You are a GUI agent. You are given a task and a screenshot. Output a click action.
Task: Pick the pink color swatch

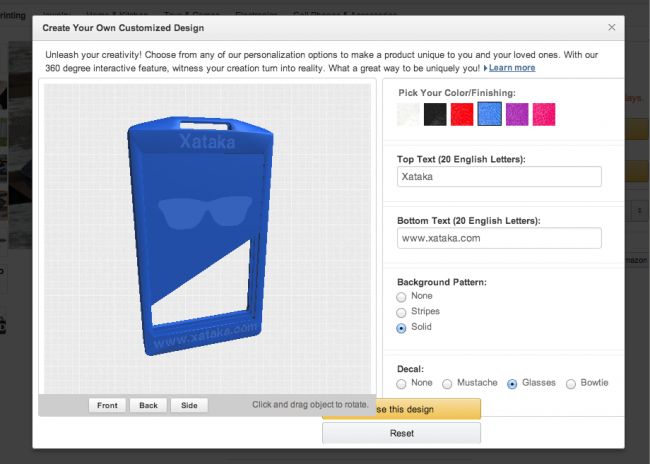tap(544, 114)
